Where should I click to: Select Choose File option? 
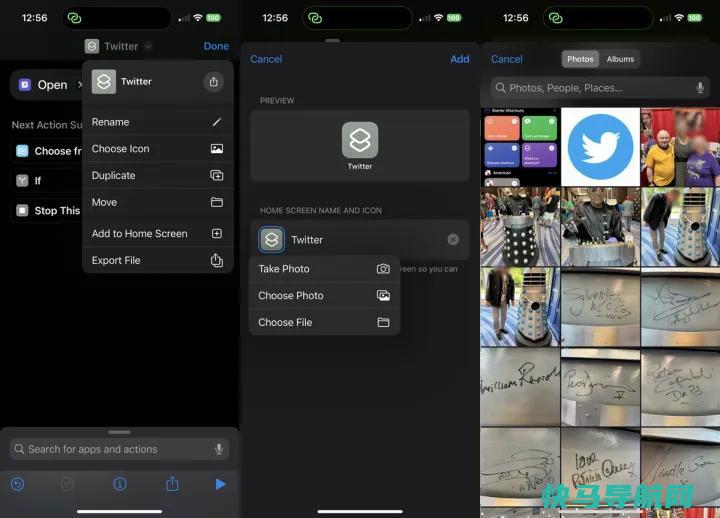tap(324, 322)
